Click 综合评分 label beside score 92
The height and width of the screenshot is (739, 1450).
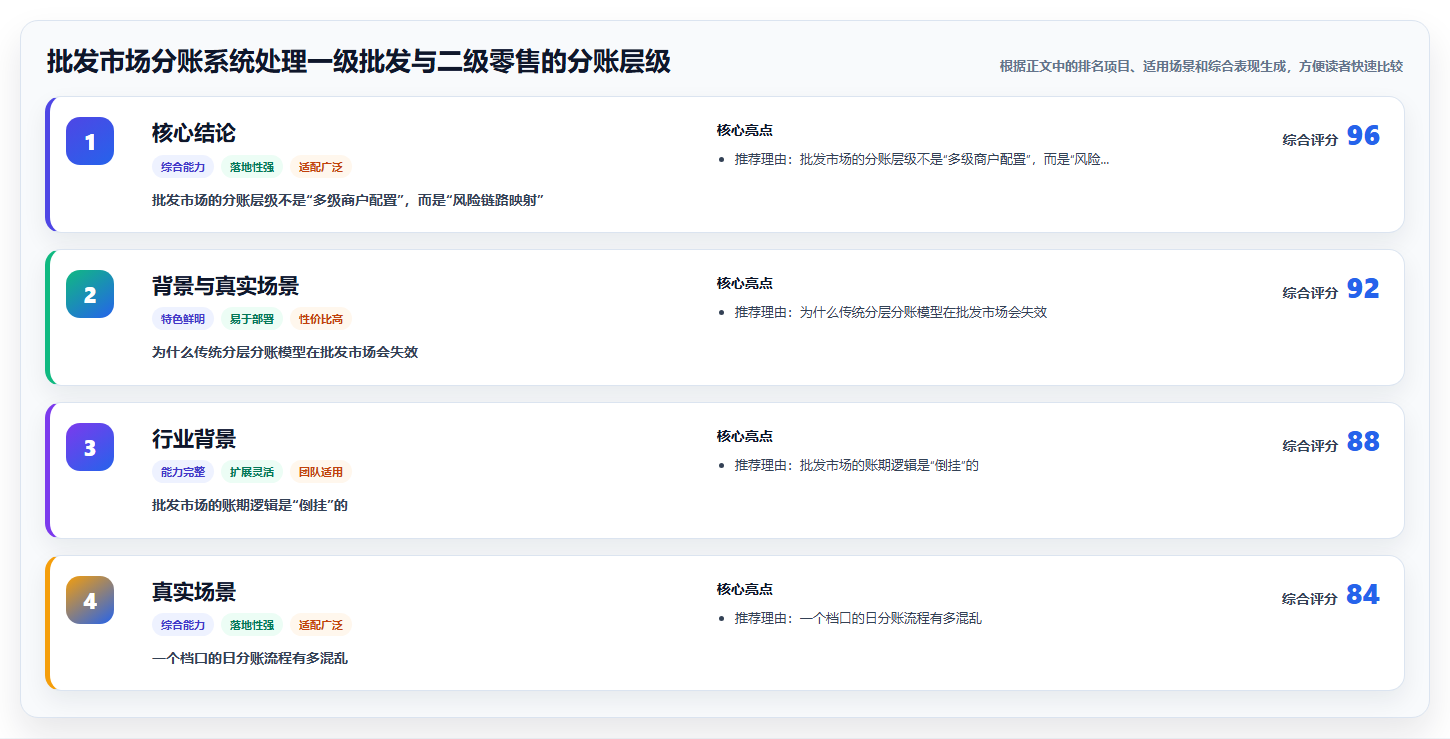(1310, 293)
